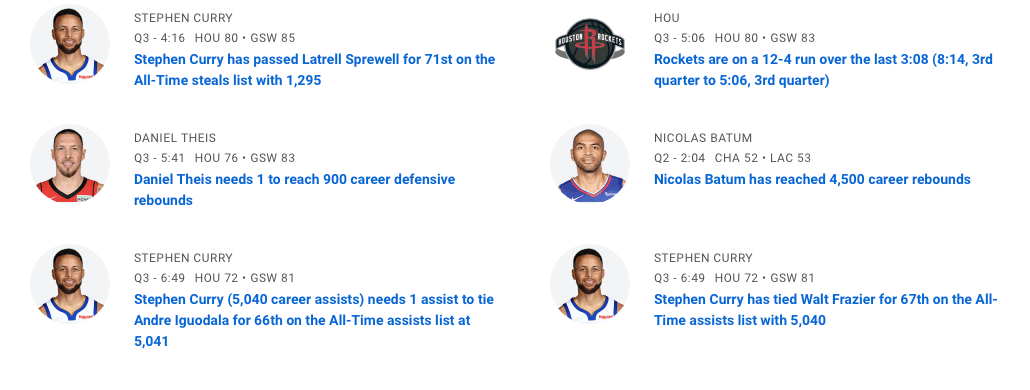Click the STEPHEN CURRY name above the Sprewell note

183,18
